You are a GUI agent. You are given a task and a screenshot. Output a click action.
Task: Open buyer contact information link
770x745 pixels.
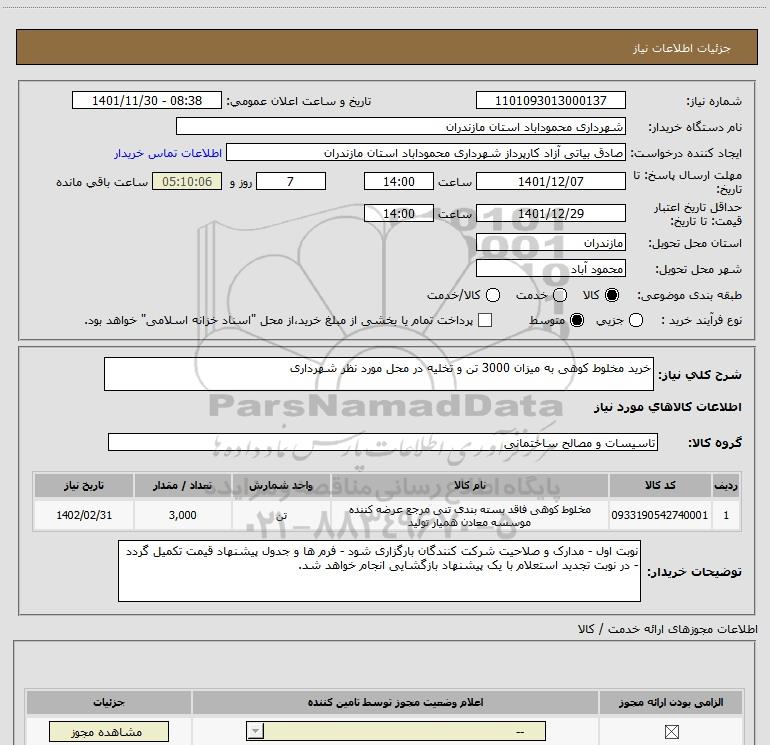pos(168,153)
